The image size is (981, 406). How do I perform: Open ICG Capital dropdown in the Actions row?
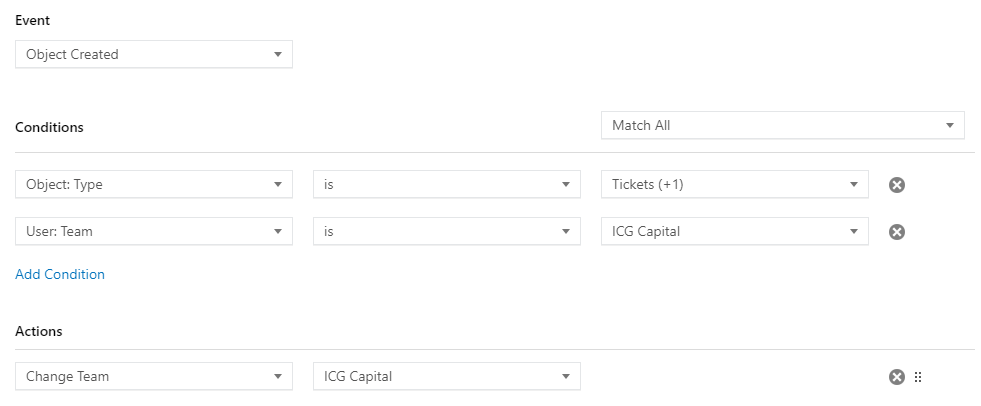pyautogui.click(x=447, y=377)
